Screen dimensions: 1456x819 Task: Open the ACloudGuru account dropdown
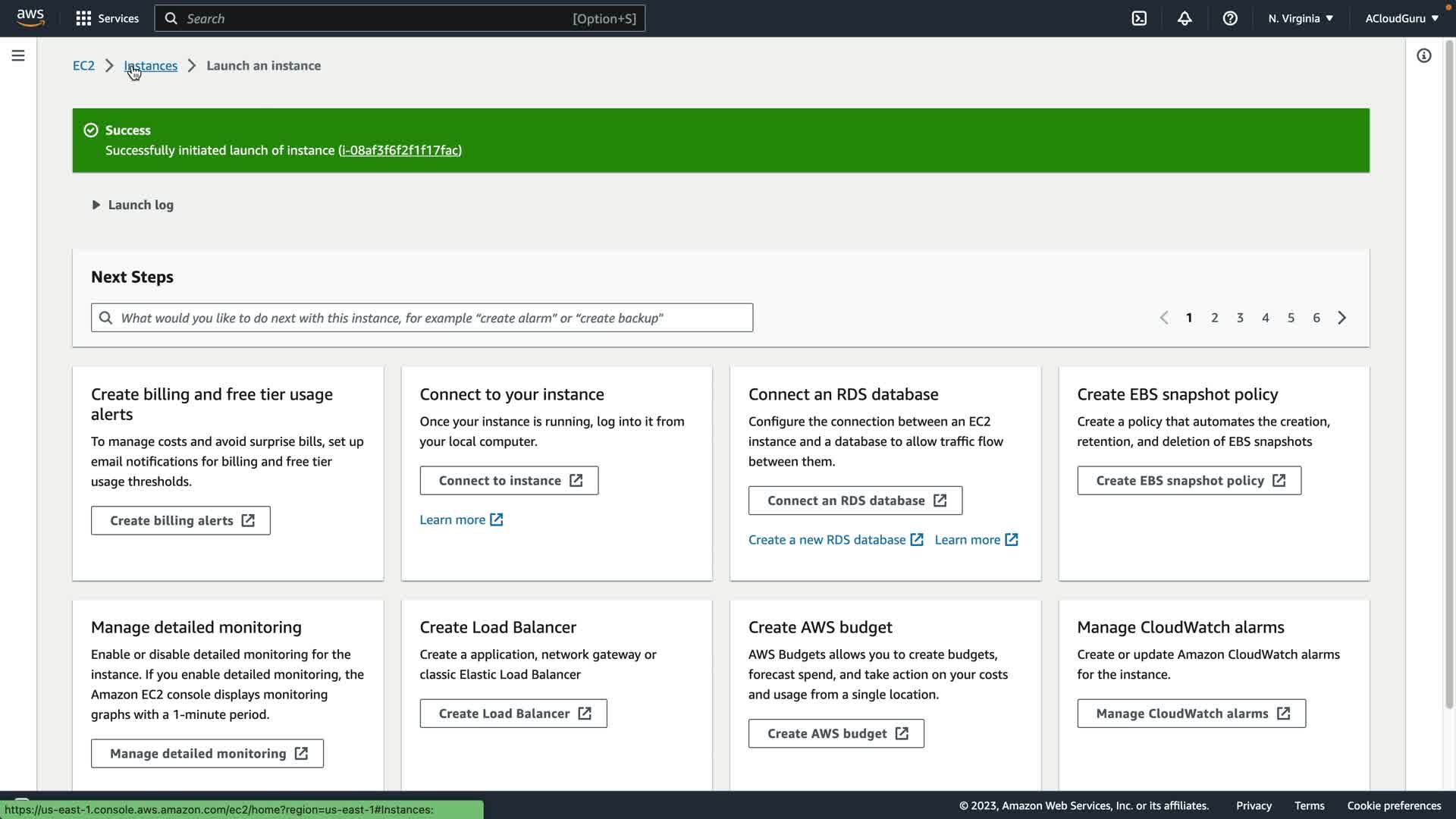pyautogui.click(x=1401, y=18)
